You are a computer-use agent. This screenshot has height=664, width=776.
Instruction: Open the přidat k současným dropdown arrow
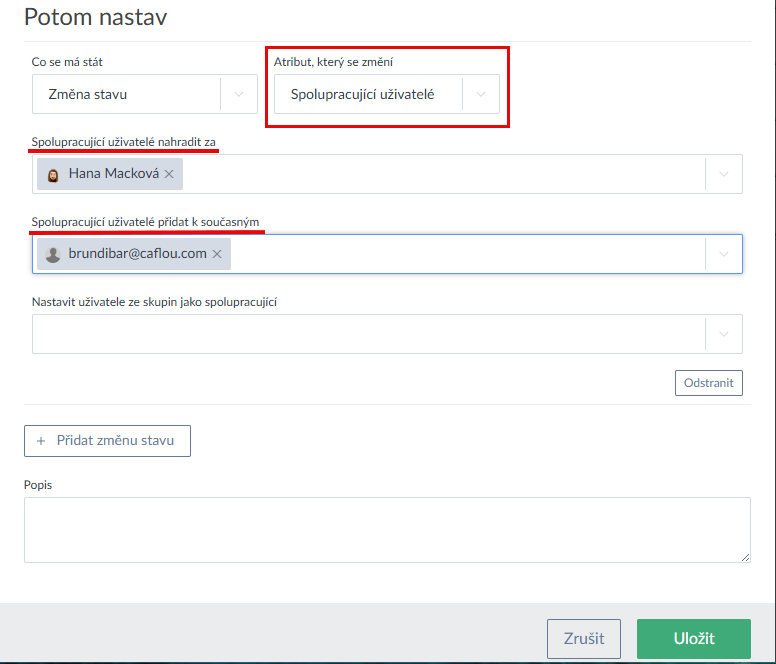724,254
